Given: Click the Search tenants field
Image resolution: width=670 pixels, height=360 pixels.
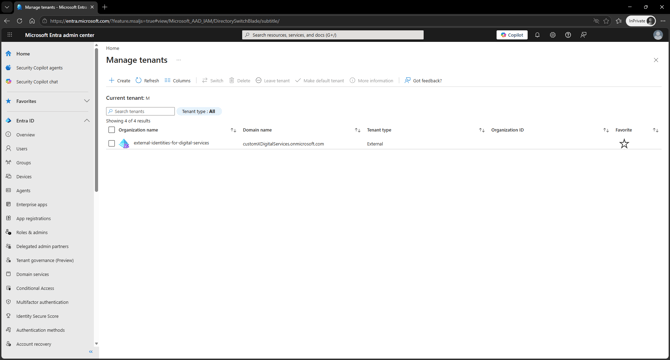Looking at the screenshot, I should point(141,111).
